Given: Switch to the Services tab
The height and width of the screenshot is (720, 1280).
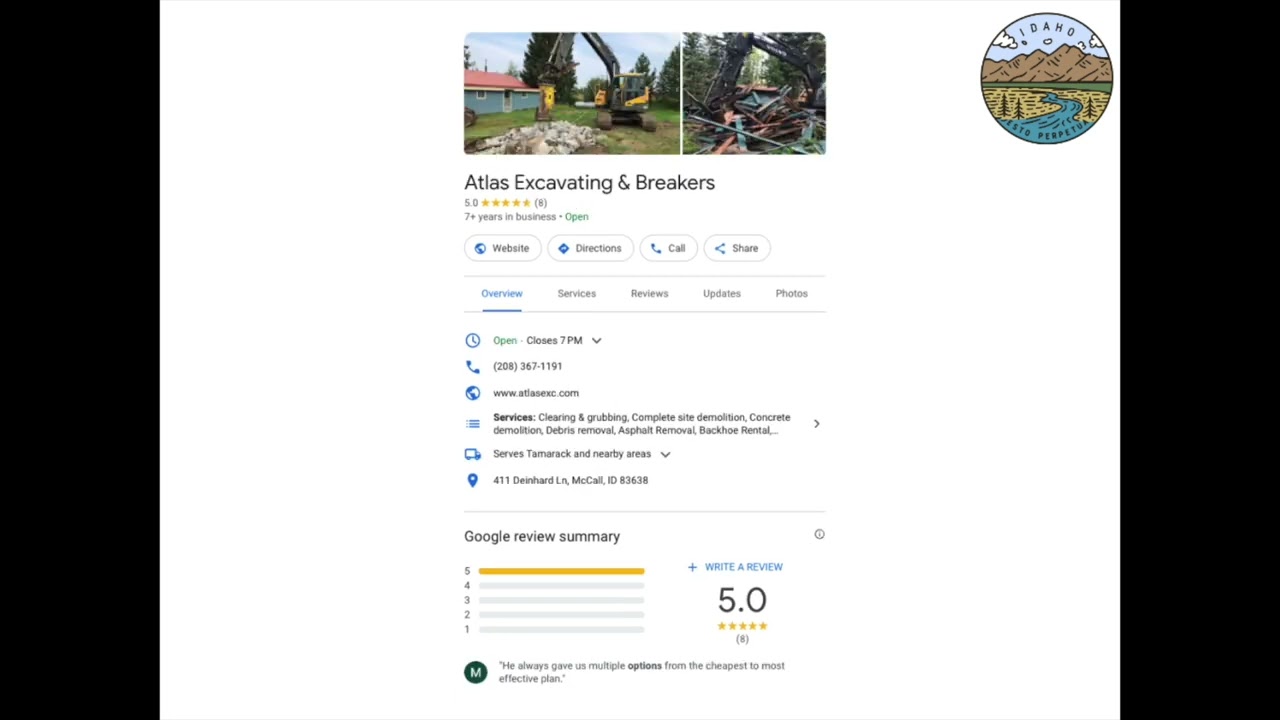Looking at the screenshot, I should tap(577, 293).
